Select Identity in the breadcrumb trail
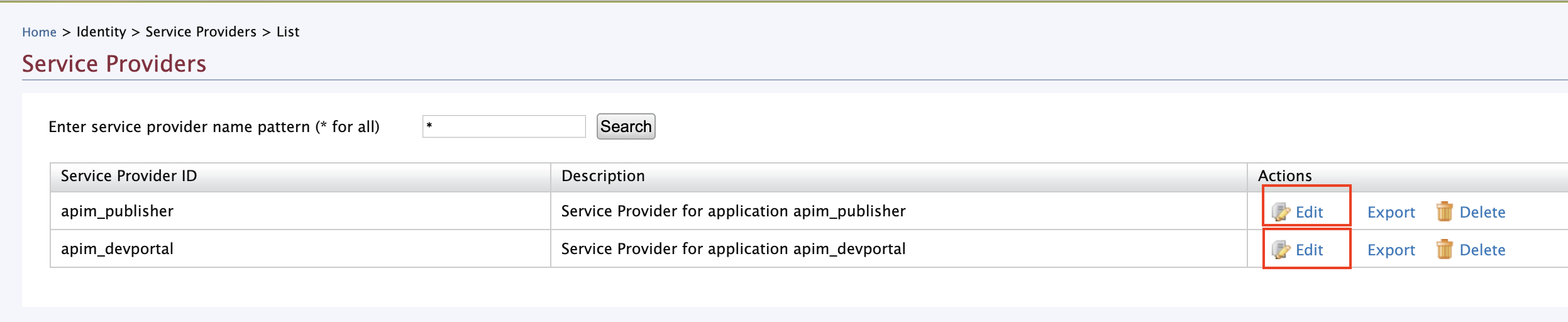The height and width of the screenshot is (322, 1568). (101, 32)
